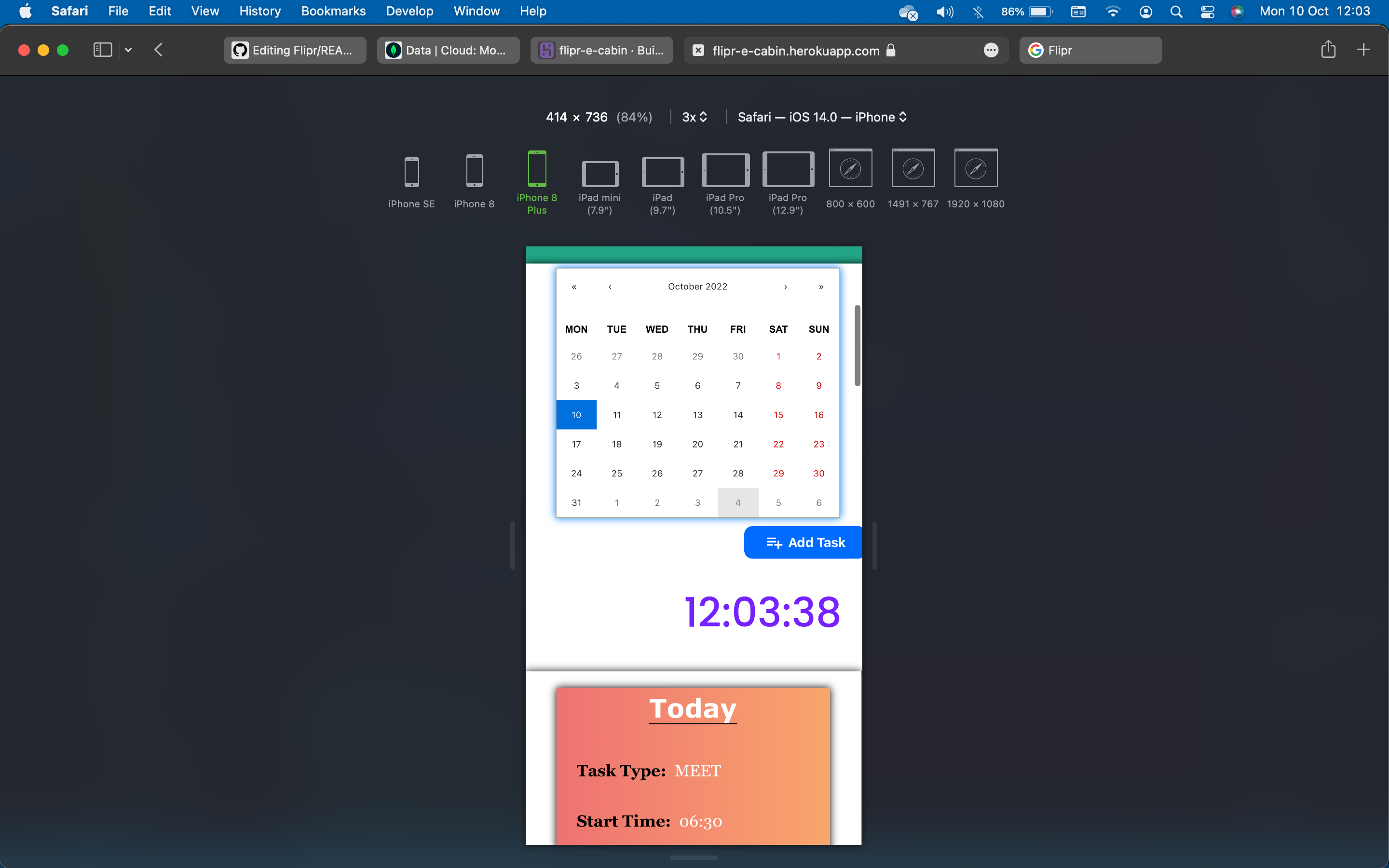Expand the tab group chevron beside sidebar
This screenshot has width=1389, height=868.
coord(129,50)
